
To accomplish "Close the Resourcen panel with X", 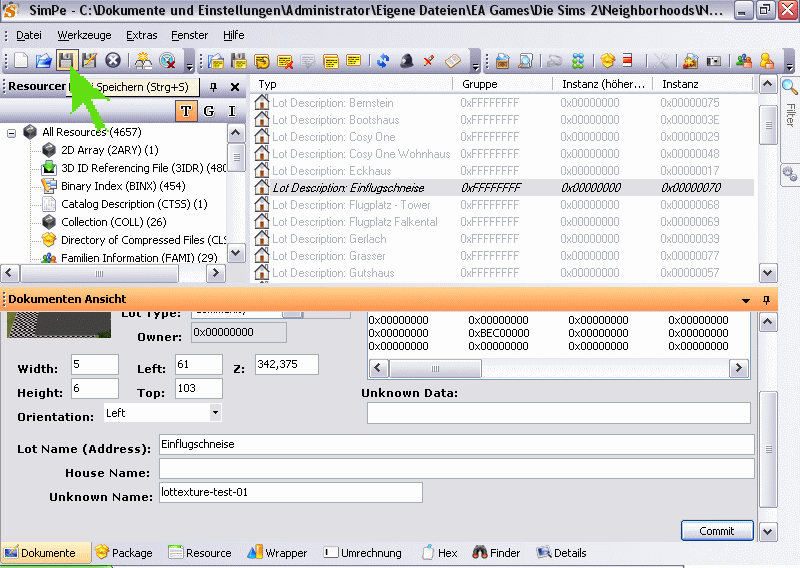I will (235, 87).
